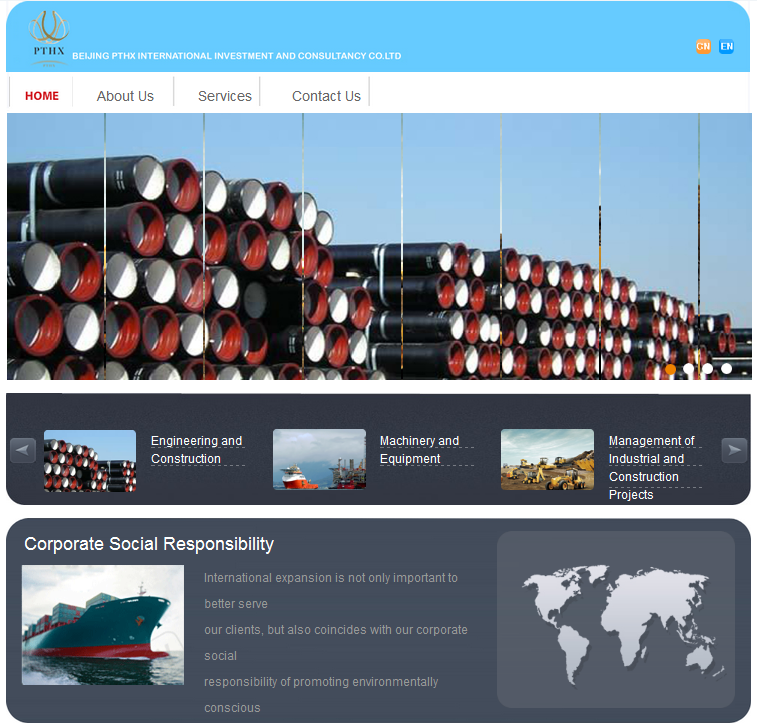Open the construction vehicles thumbnail
Image resolution: width=757 pixels, height=727 pixels.
[547, 459]
